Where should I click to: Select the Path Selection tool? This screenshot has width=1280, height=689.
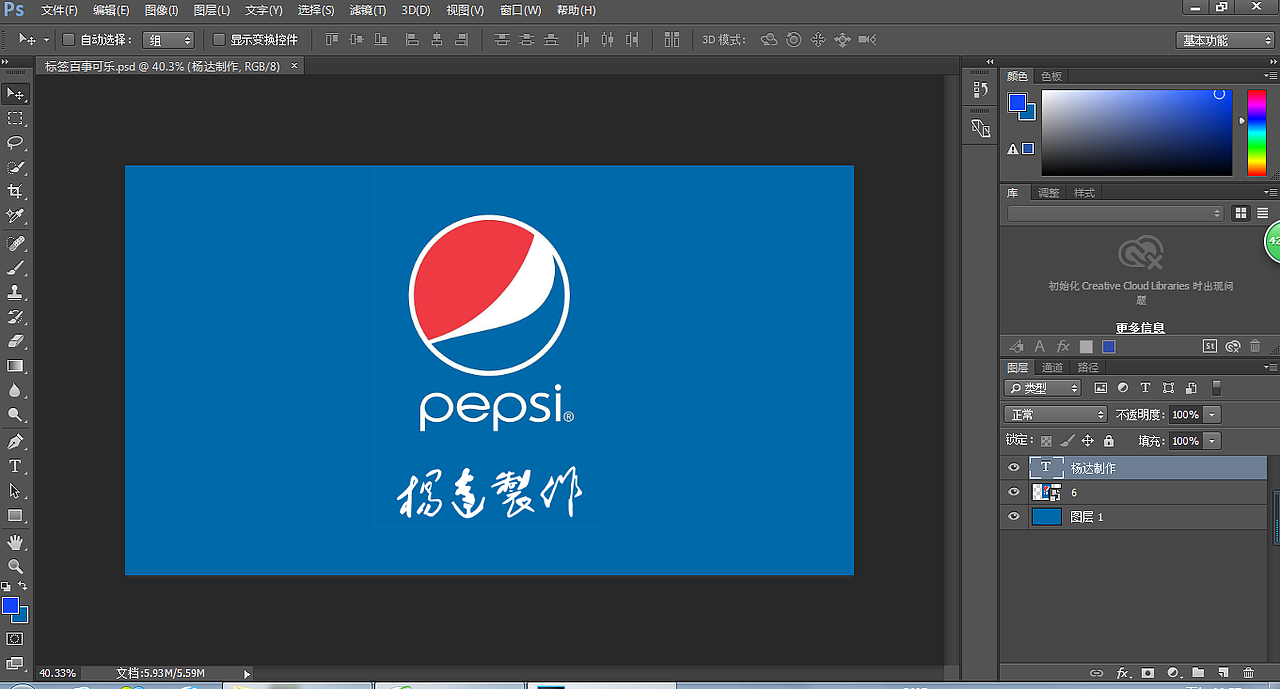(x=15, y=491)
